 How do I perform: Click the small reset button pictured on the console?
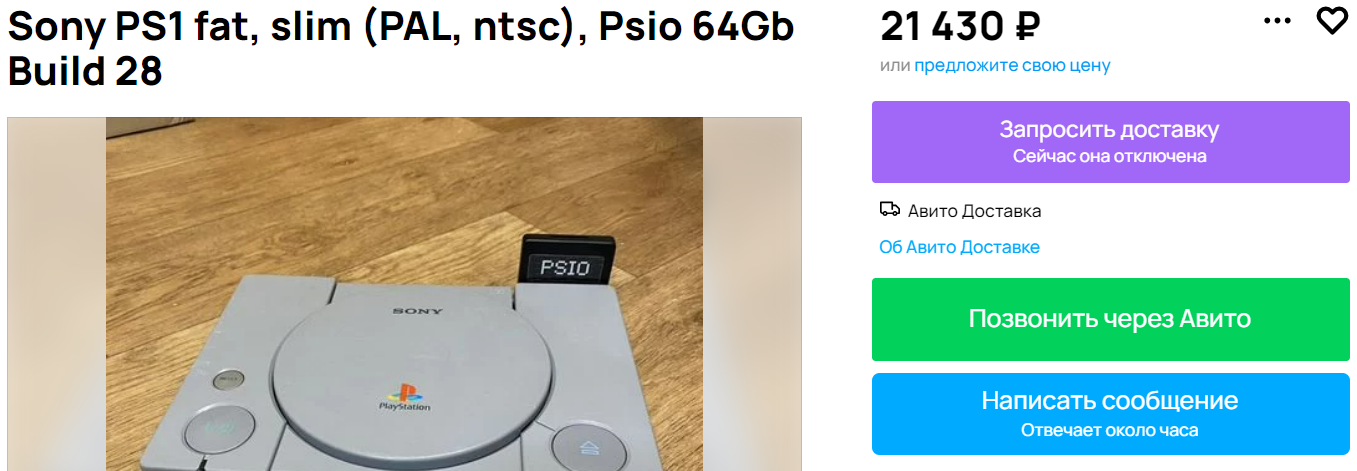[228, 380]
